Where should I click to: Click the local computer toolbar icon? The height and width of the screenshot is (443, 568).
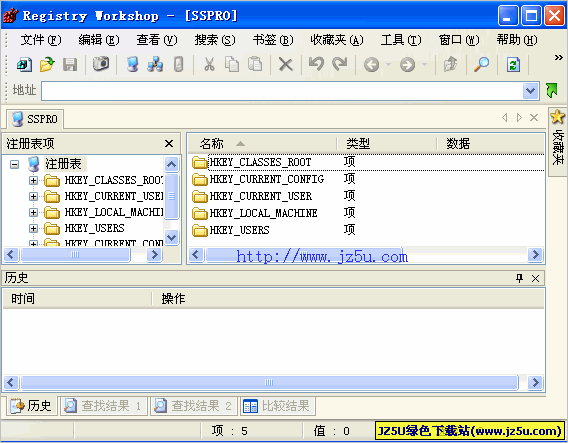tap(133, 64)
